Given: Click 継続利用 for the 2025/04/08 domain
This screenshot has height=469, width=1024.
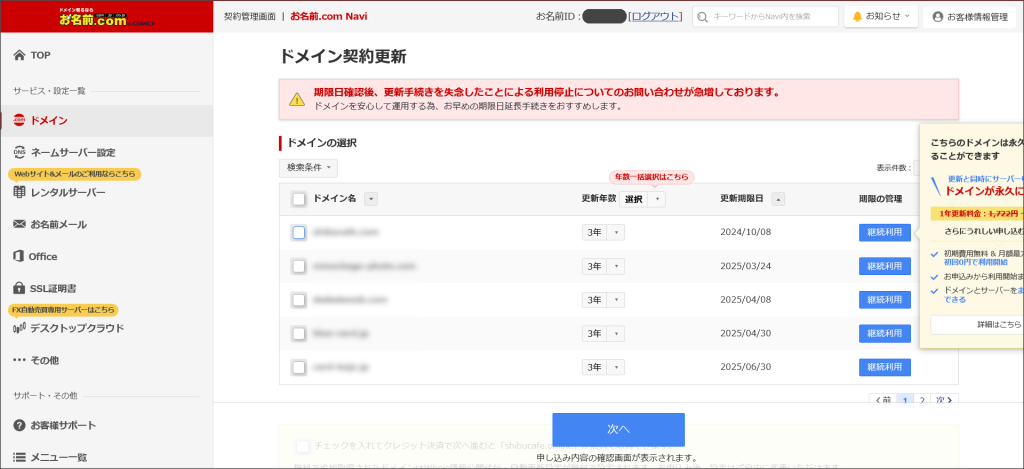Looking at the screenshot, I should tap(884, 300).
